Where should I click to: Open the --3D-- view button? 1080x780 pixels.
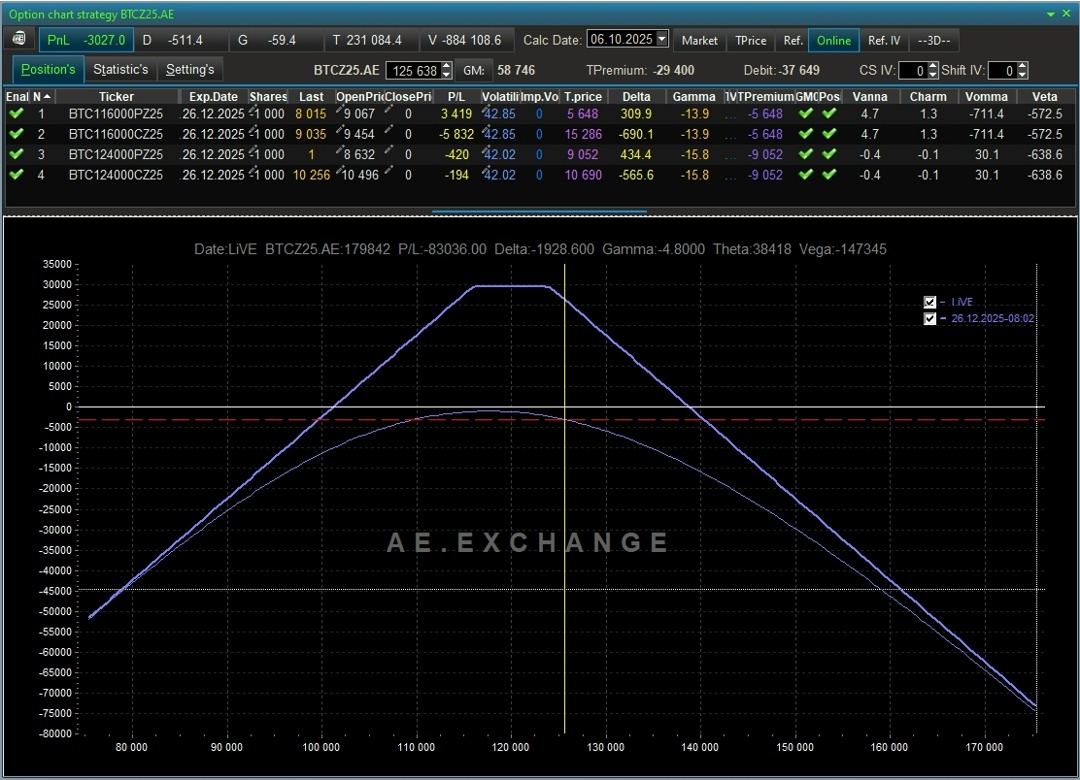tap(934, 40)
